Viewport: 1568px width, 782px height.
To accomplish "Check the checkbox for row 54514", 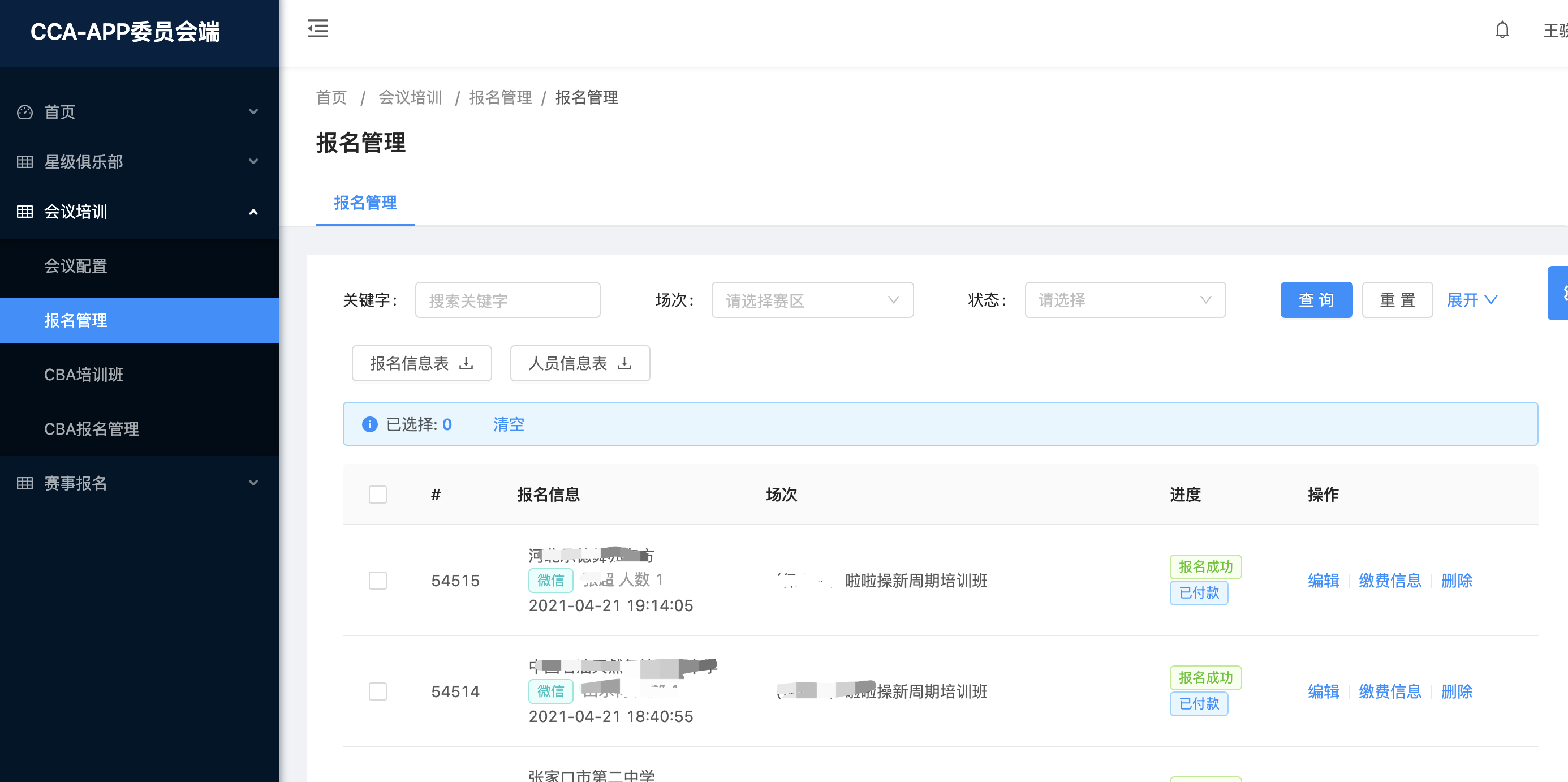I will point(378,691).
